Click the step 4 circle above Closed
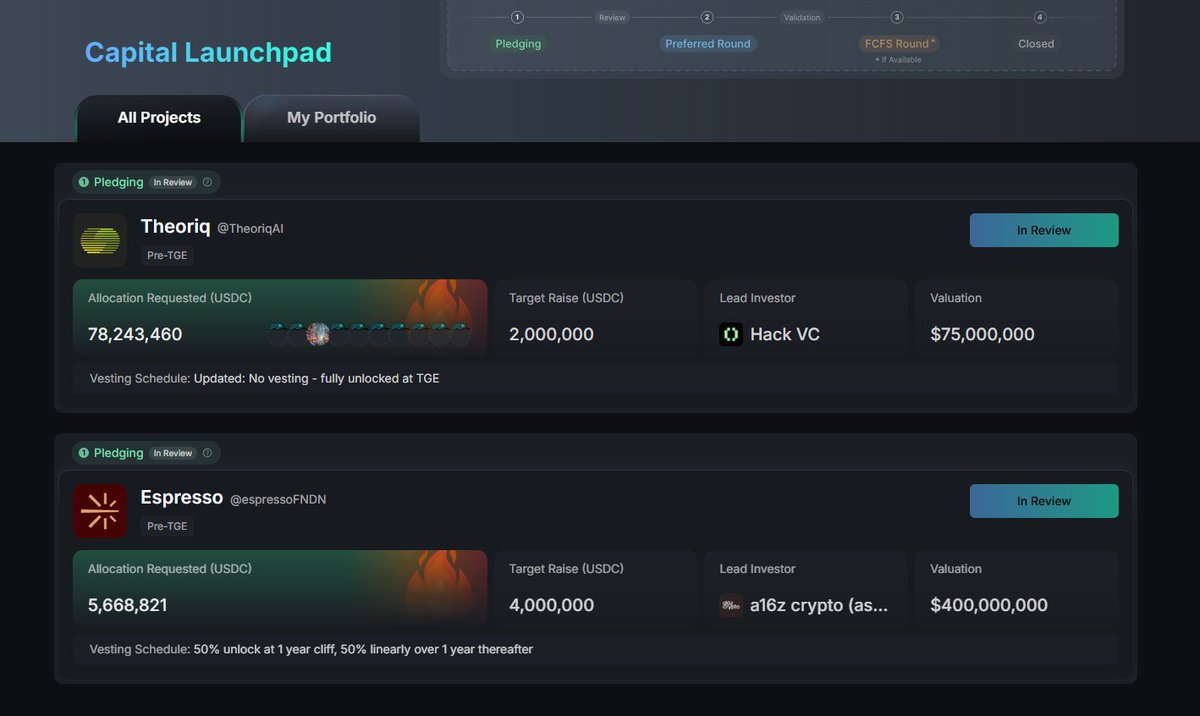 (1040, 17)
